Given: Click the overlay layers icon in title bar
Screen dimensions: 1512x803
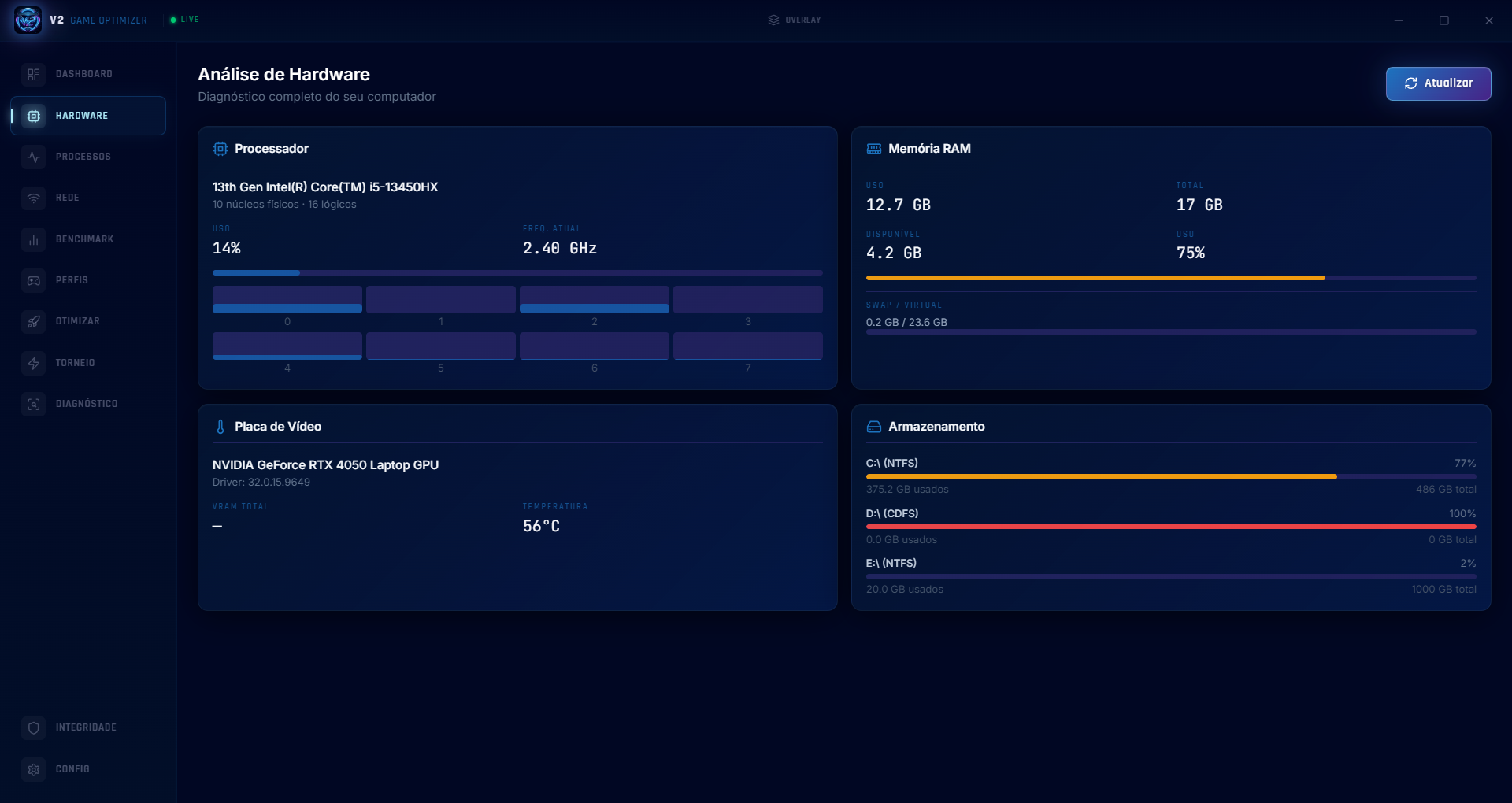Looking at the screenshot, I should point(773,20).
